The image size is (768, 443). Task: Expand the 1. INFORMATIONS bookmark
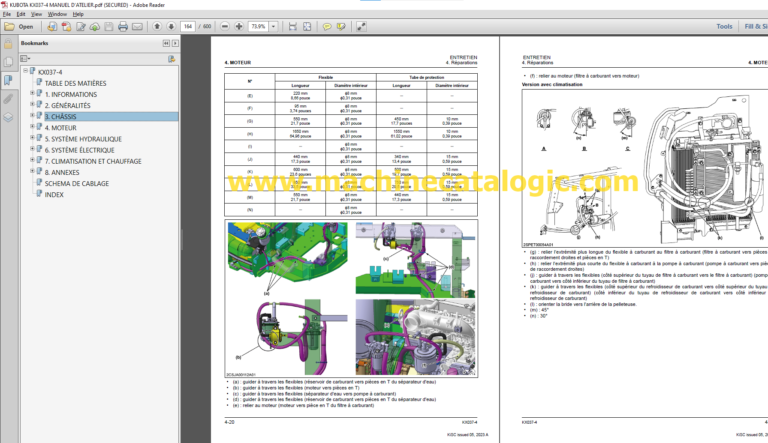tap(32, 93)
